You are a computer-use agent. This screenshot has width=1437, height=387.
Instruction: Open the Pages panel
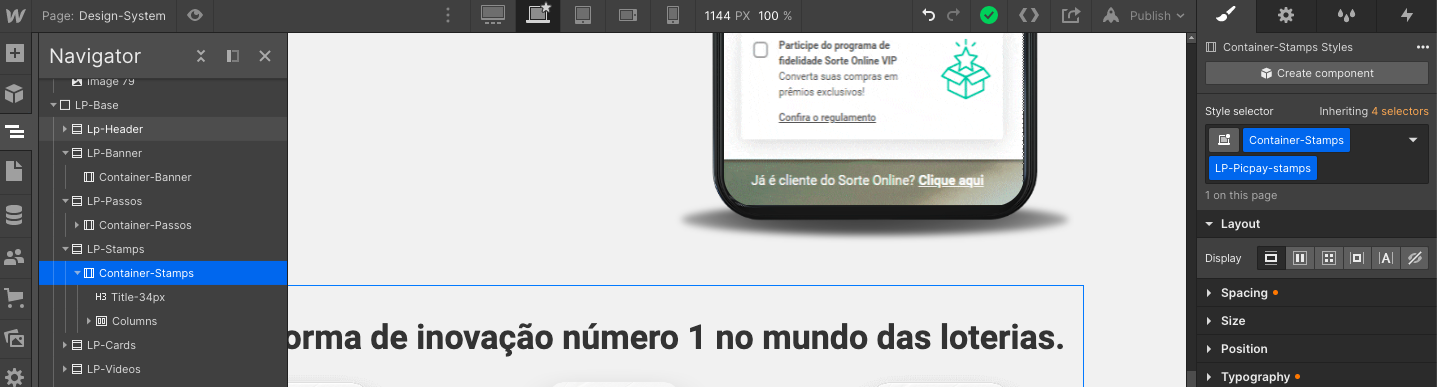pos(14,171)
